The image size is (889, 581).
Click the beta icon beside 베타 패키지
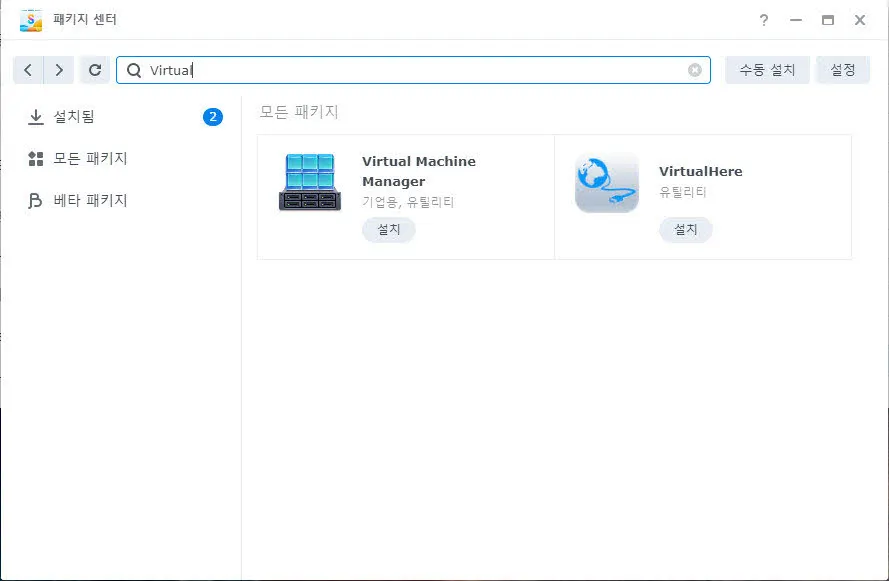coord(35,201)
